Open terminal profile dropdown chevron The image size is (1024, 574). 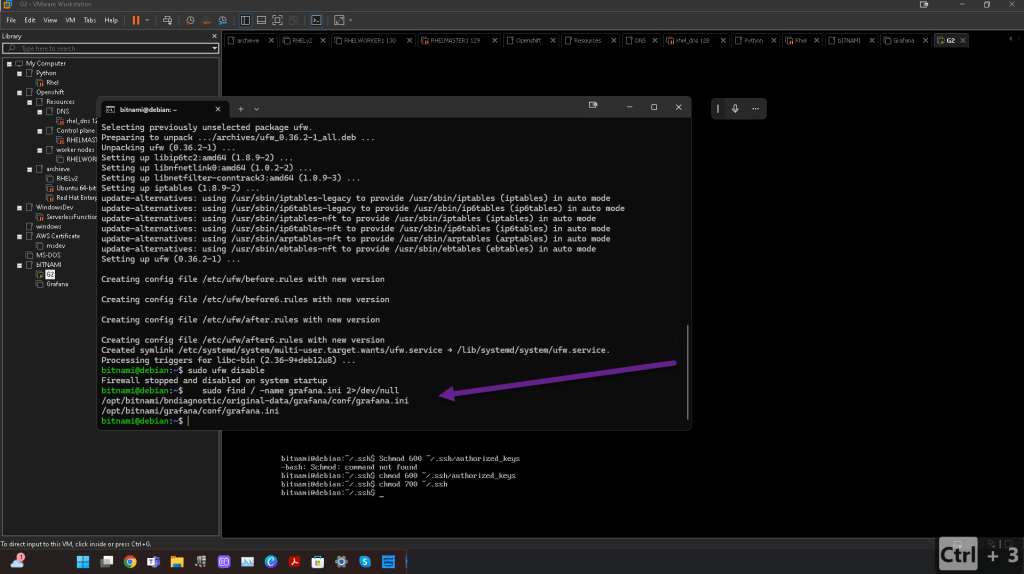[x=257, y=109]
